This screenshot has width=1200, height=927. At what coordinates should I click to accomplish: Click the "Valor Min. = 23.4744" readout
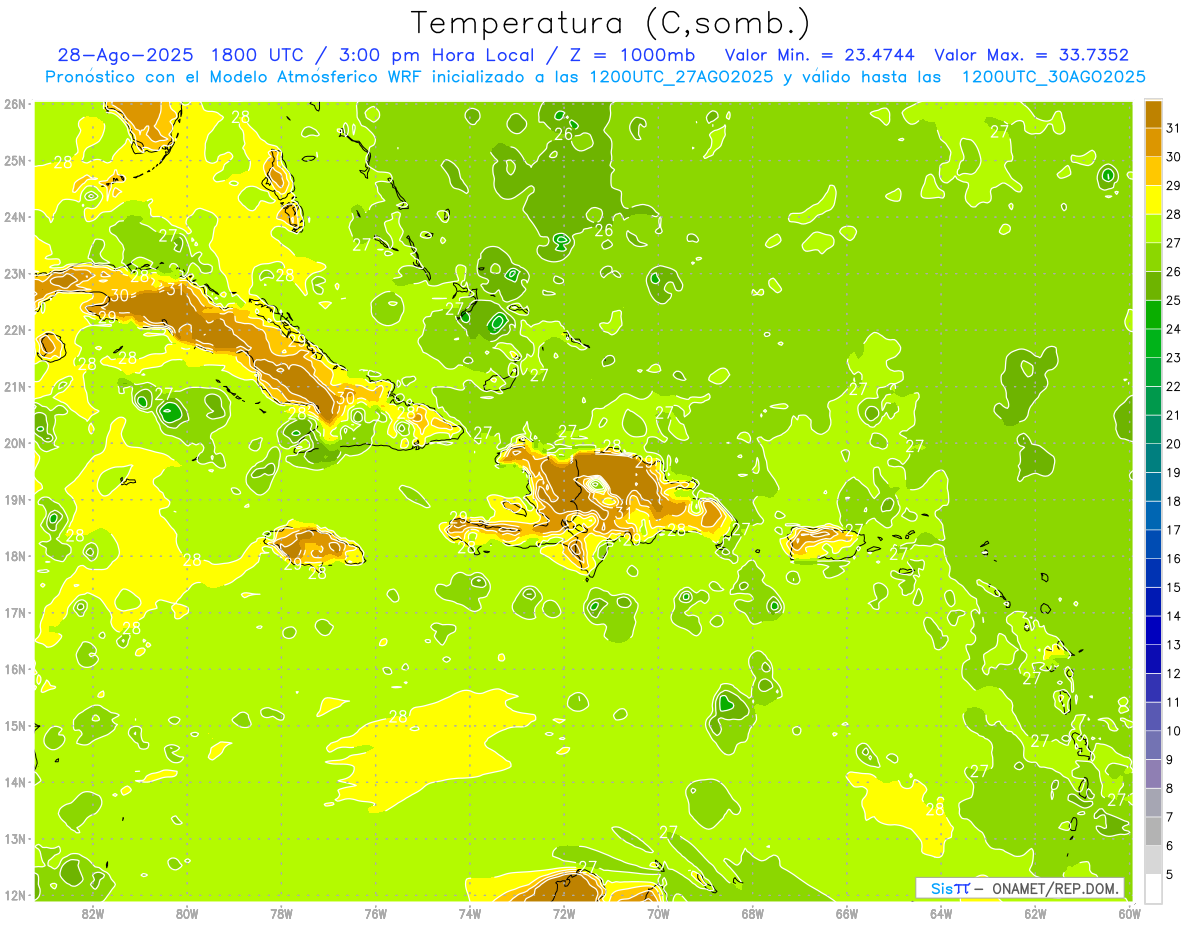coord(820,55)
